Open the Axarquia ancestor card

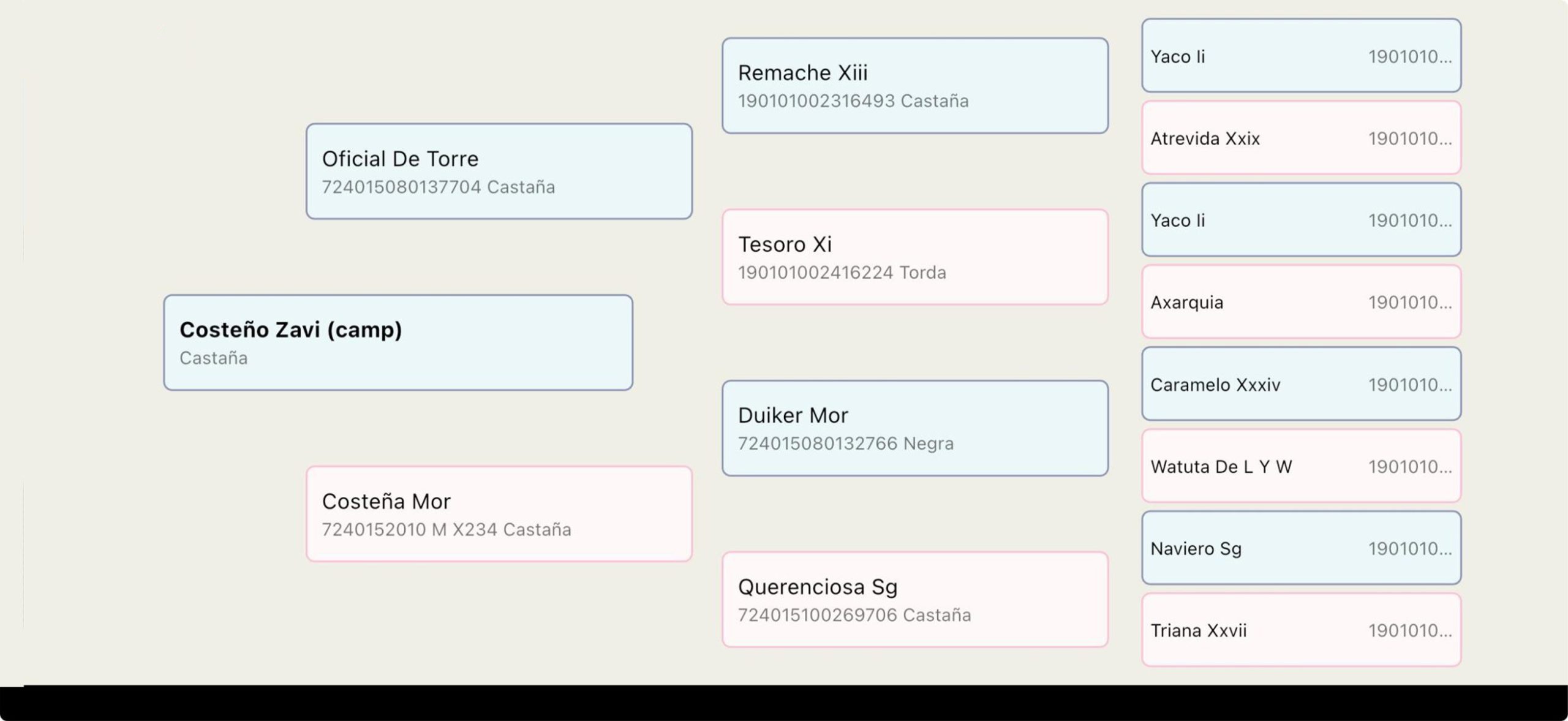point(1302,302)
